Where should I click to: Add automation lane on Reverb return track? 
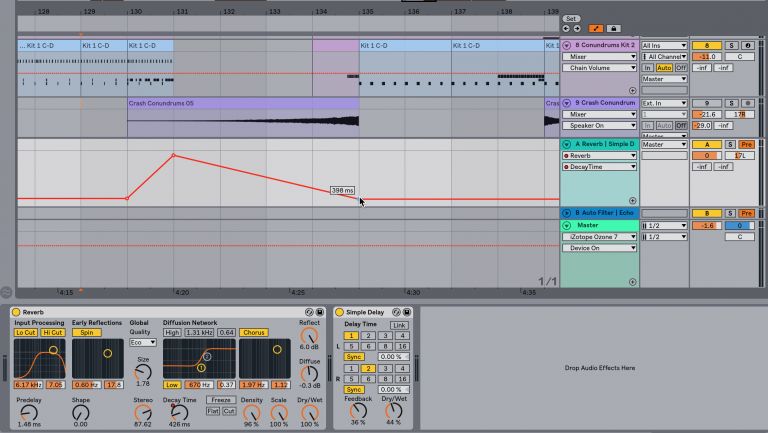pos(632,200)
